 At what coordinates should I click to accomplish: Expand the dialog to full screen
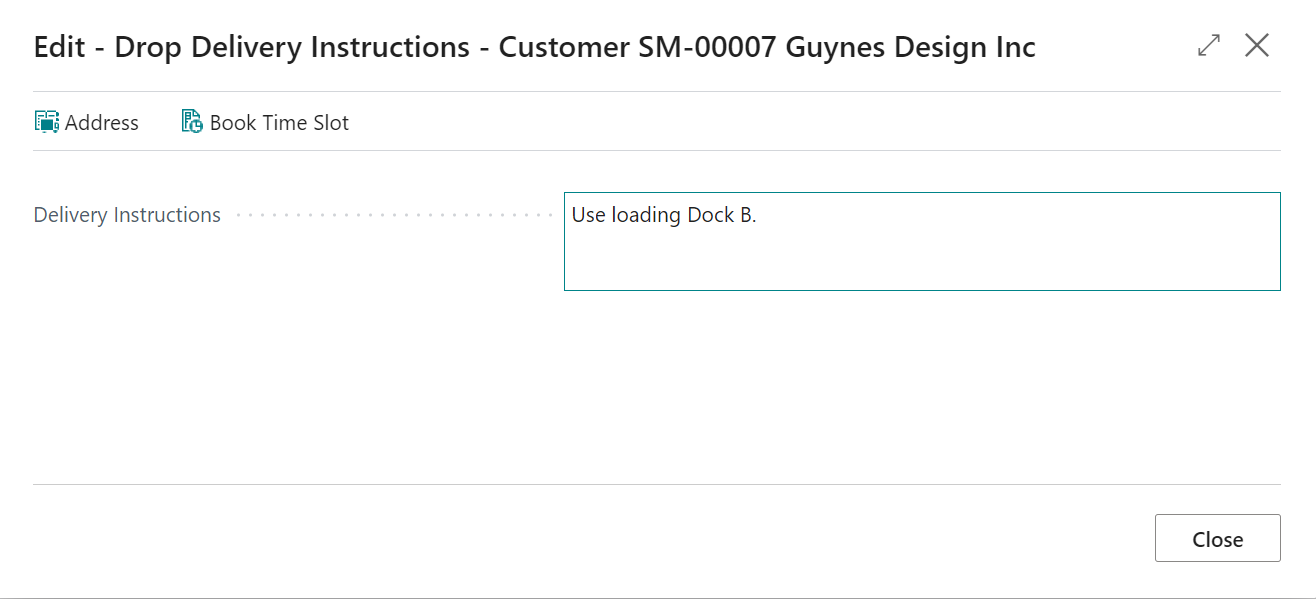click(1209, 46)
